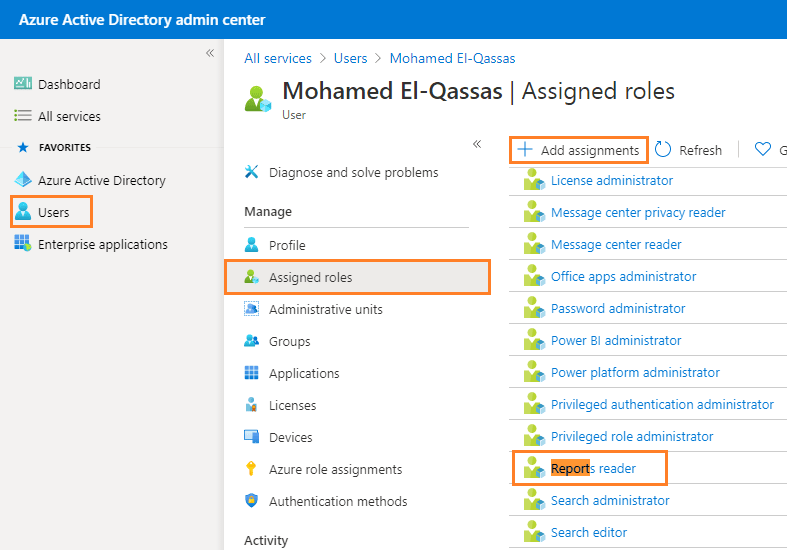Click the License administrator role icon
This screenshot has width=787, height=550.
click(x=534, y=180)
